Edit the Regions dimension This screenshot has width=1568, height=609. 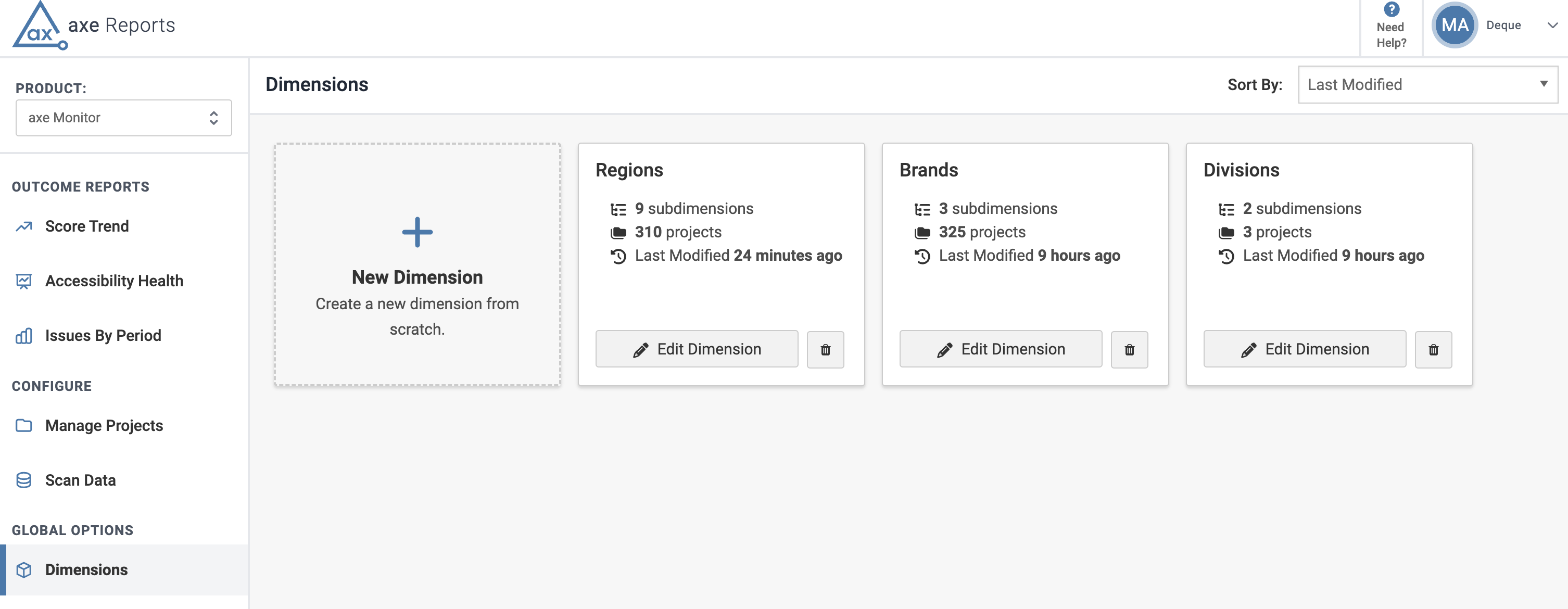coord(697,349)
